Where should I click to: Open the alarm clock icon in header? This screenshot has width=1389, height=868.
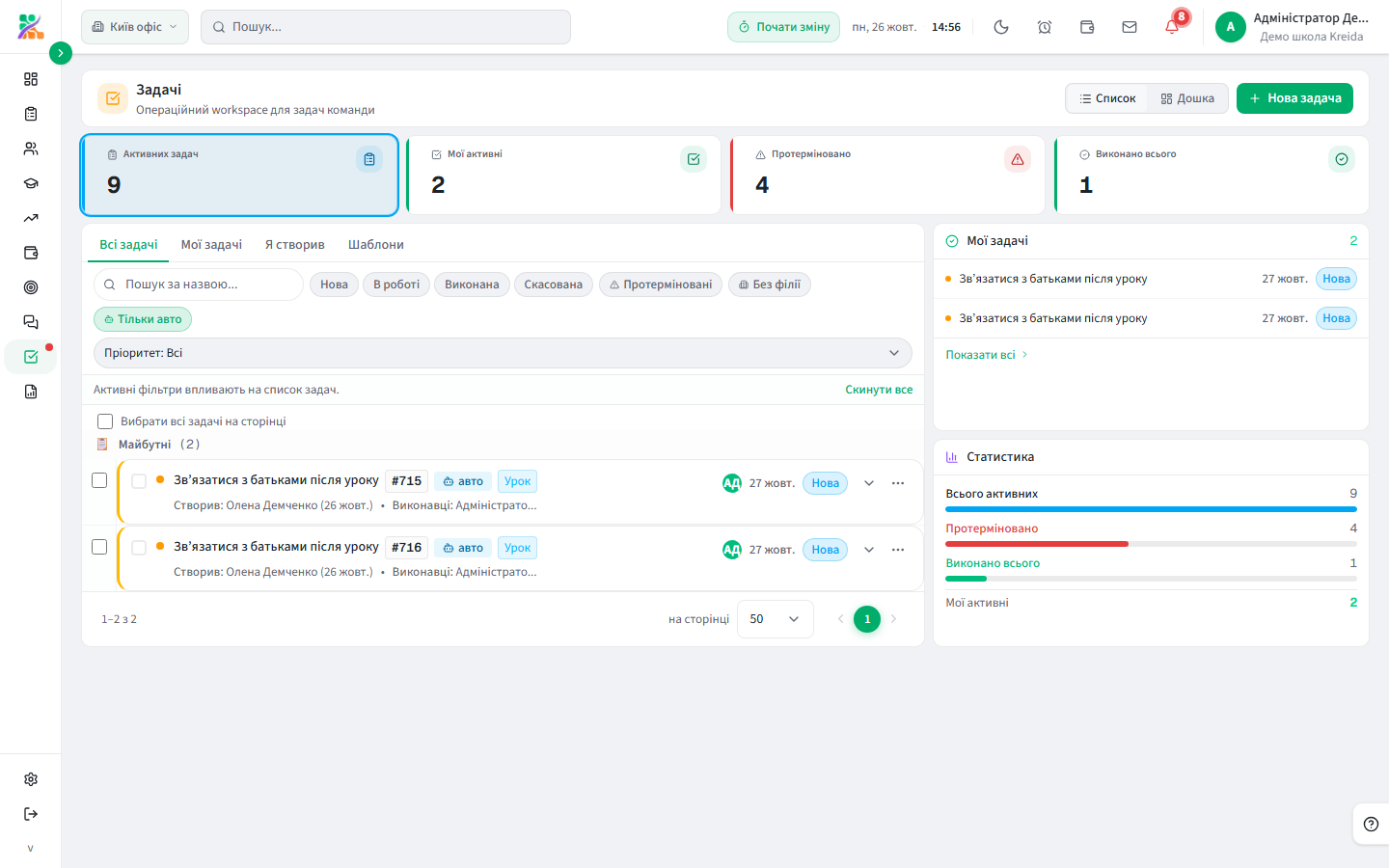[1045, 27]
